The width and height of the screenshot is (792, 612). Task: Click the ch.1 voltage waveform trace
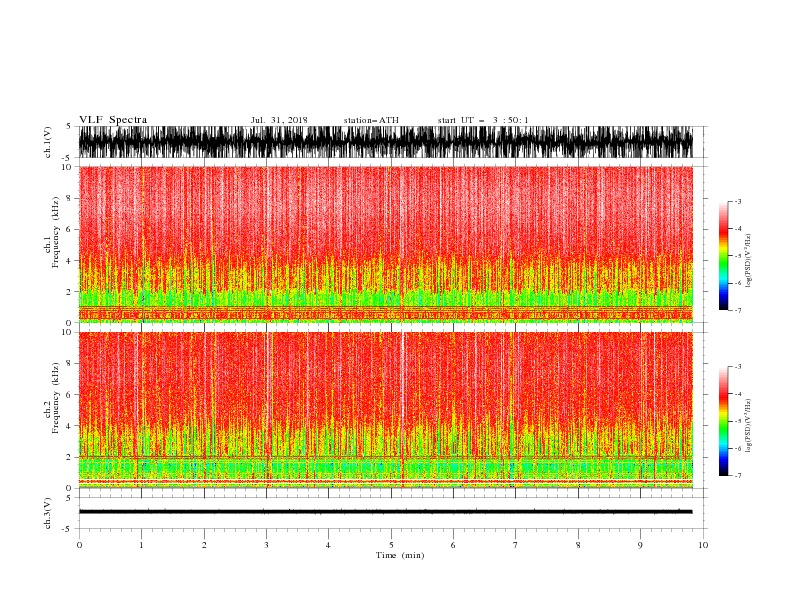click(x=386, y=142)
